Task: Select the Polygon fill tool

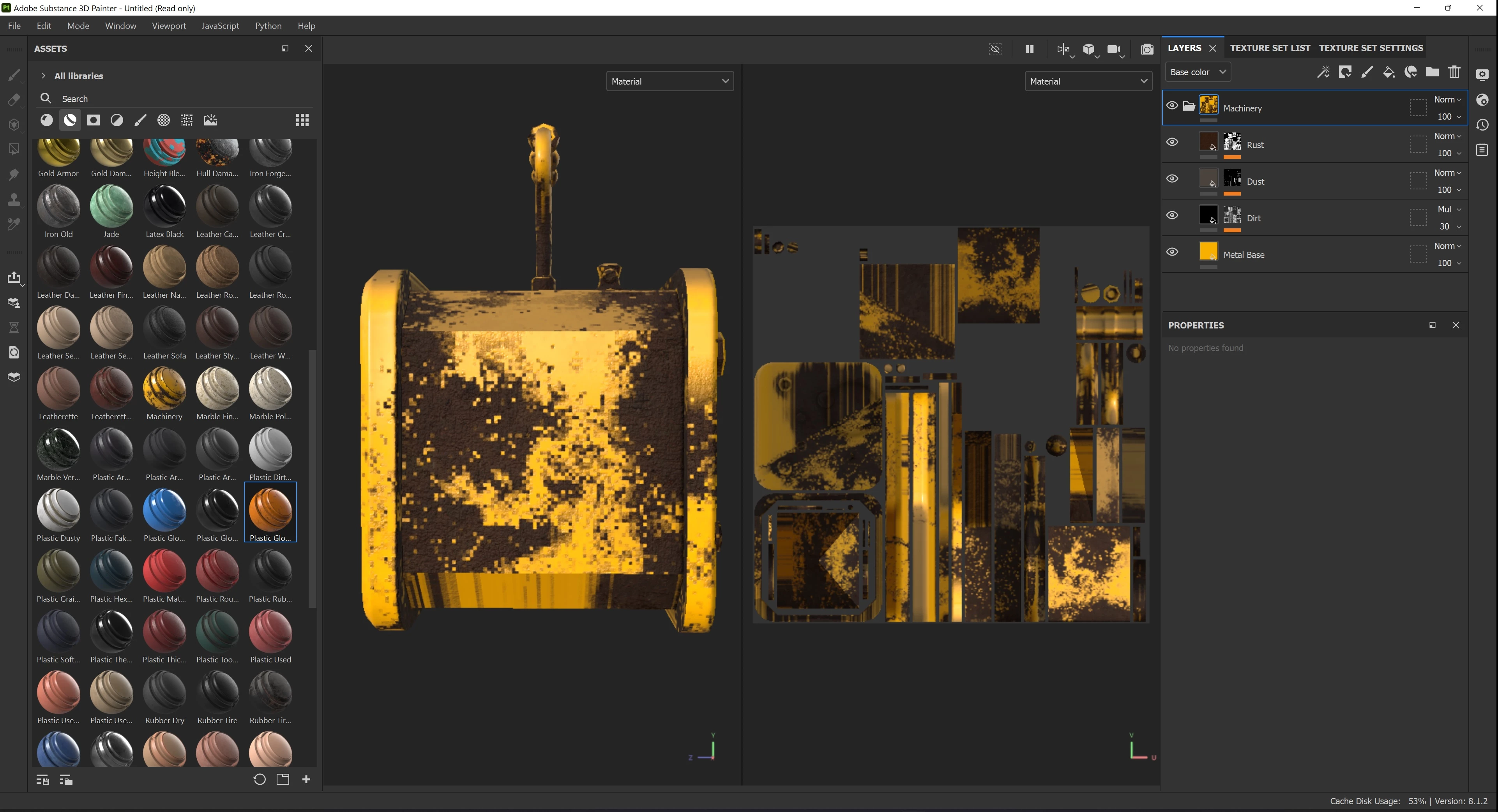Action: coord(14,149)
